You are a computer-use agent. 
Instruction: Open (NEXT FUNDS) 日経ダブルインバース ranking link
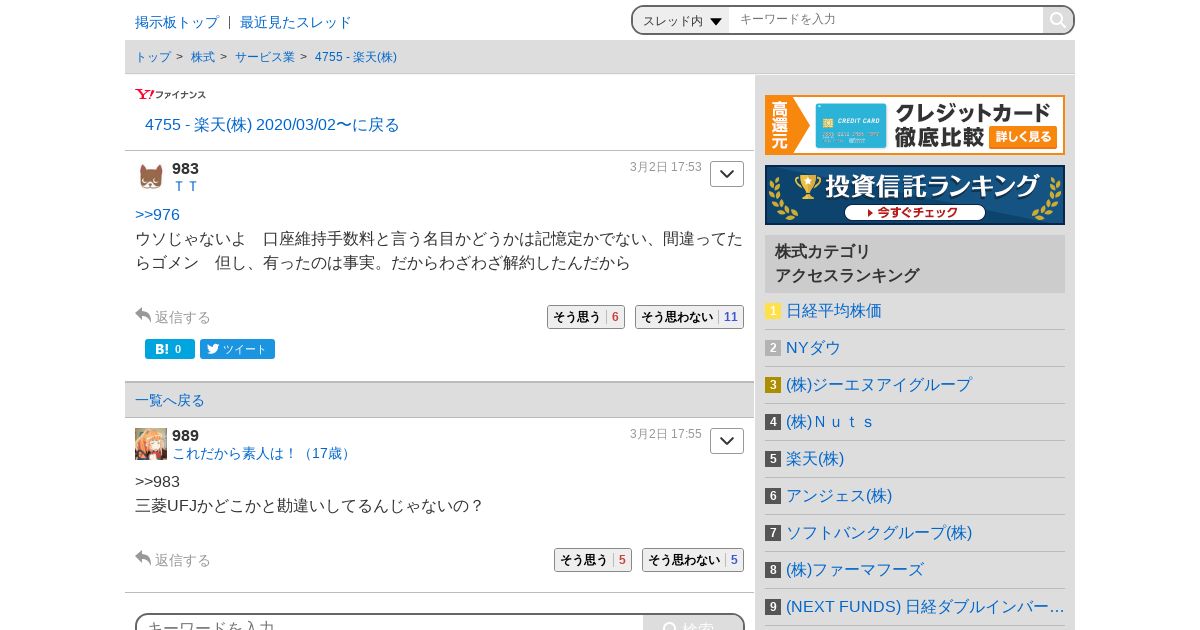click(x=925, y=607)
